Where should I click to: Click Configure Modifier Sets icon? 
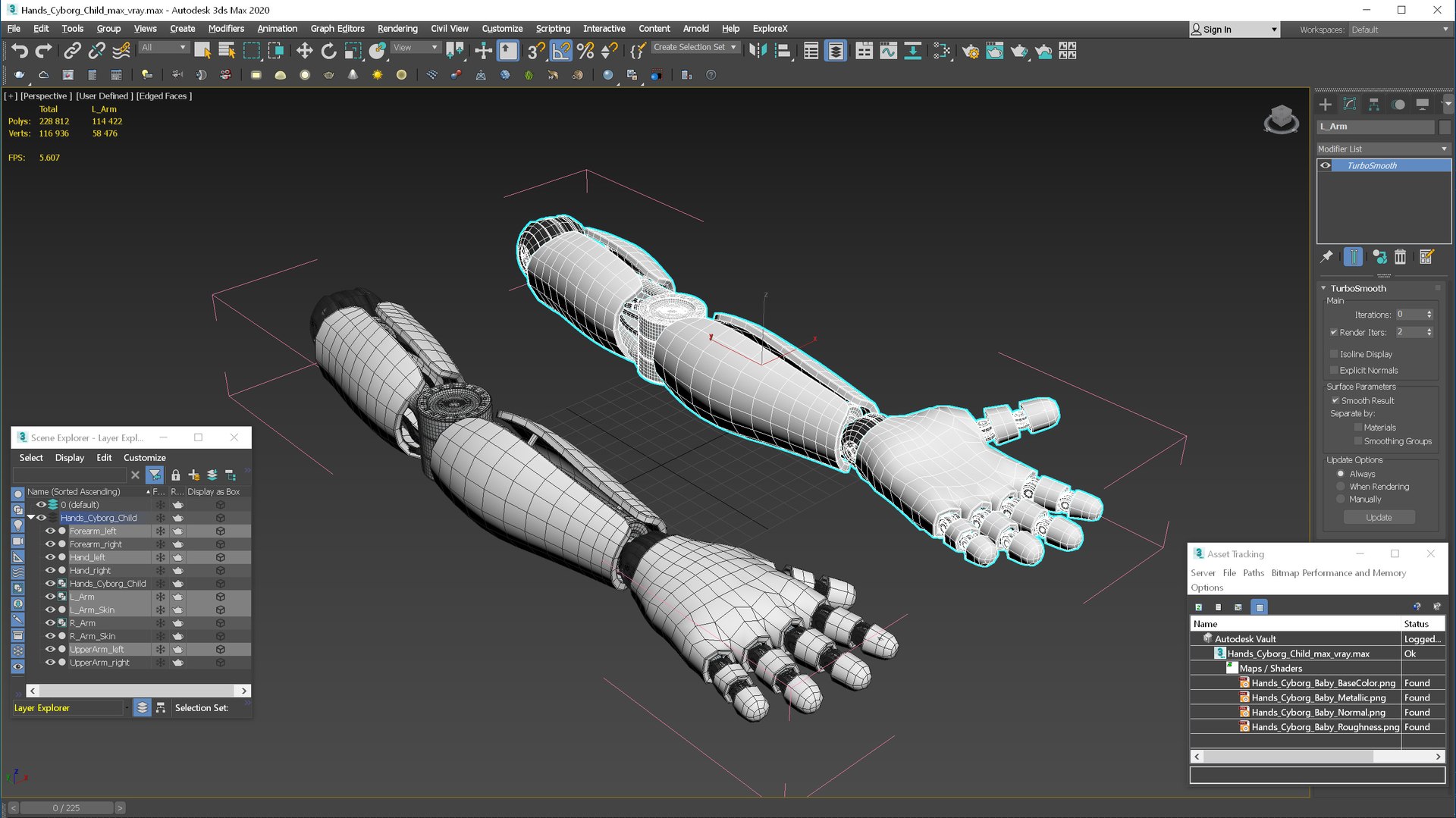(x=1426, y=257)
